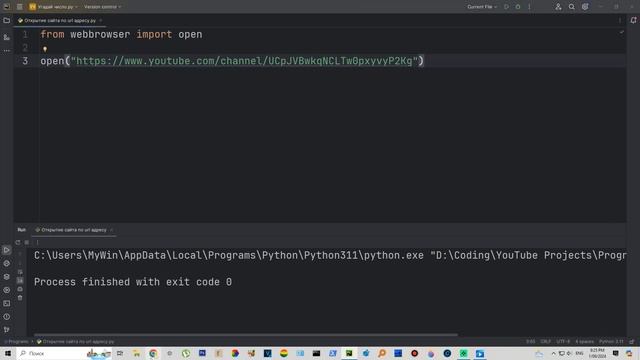Viewport: 640px width, 360px height.
Task: Change the UTF-8 file encoding
Action: coord(563,342)
